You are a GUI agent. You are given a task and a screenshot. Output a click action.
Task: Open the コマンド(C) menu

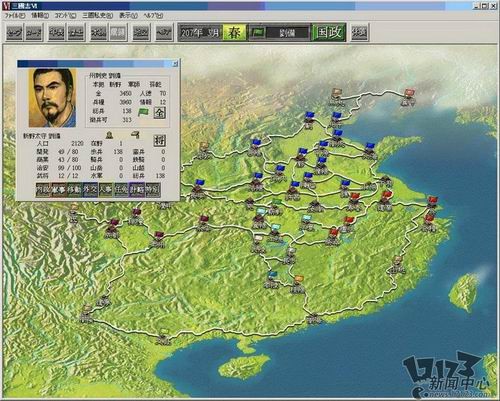(65, 16)
